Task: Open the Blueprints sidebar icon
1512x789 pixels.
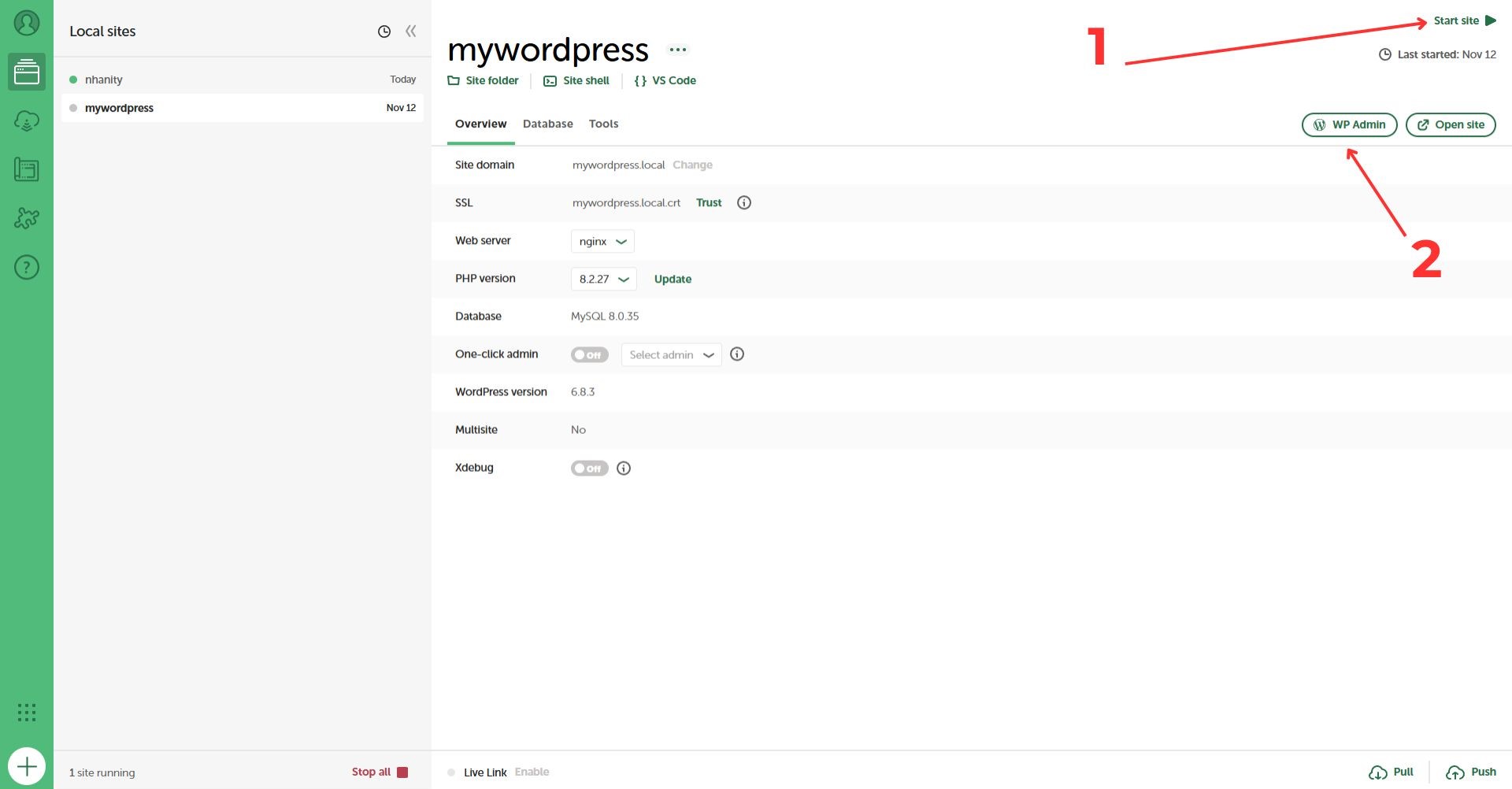Action: tap(27, 169)
